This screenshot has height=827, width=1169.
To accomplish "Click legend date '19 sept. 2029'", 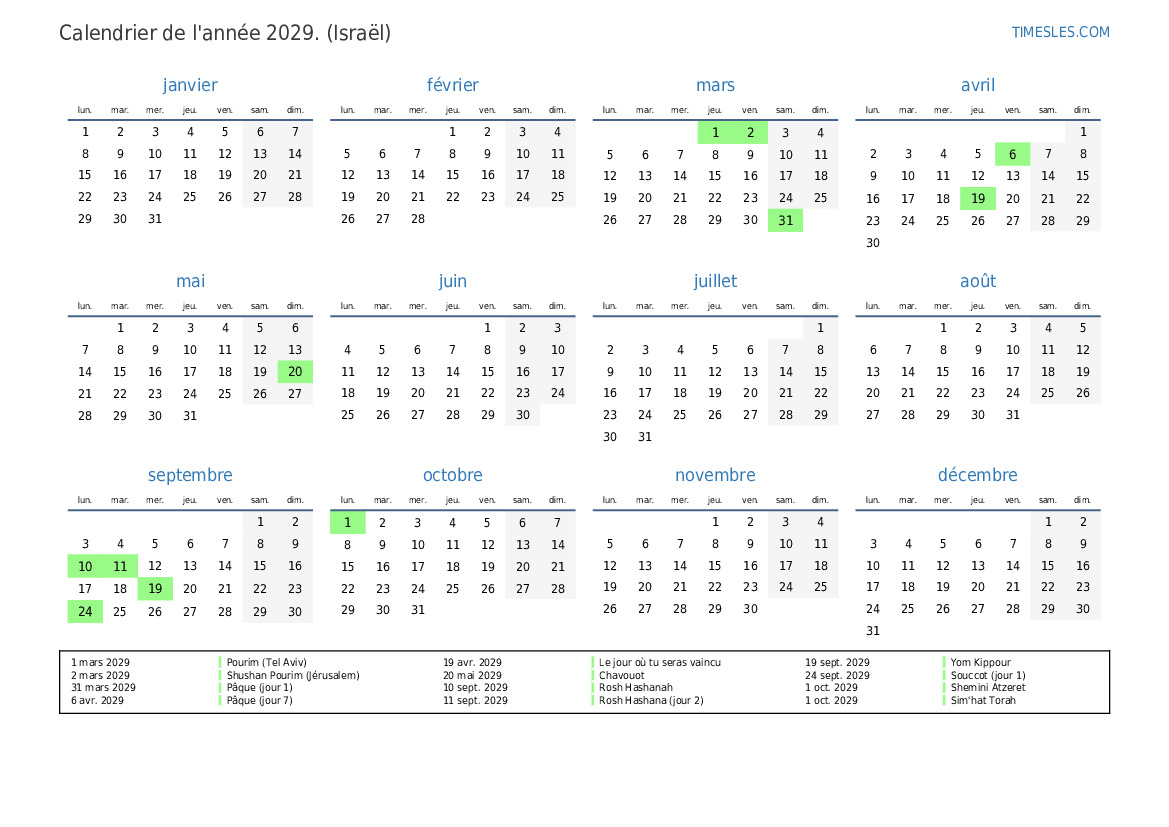I will [x=836, y=662].
